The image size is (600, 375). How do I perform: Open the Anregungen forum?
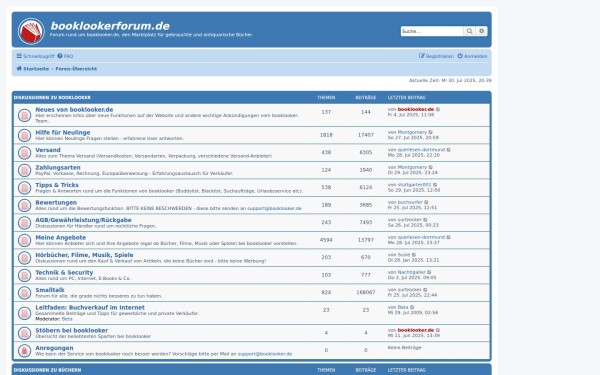(x=54, y=348)
